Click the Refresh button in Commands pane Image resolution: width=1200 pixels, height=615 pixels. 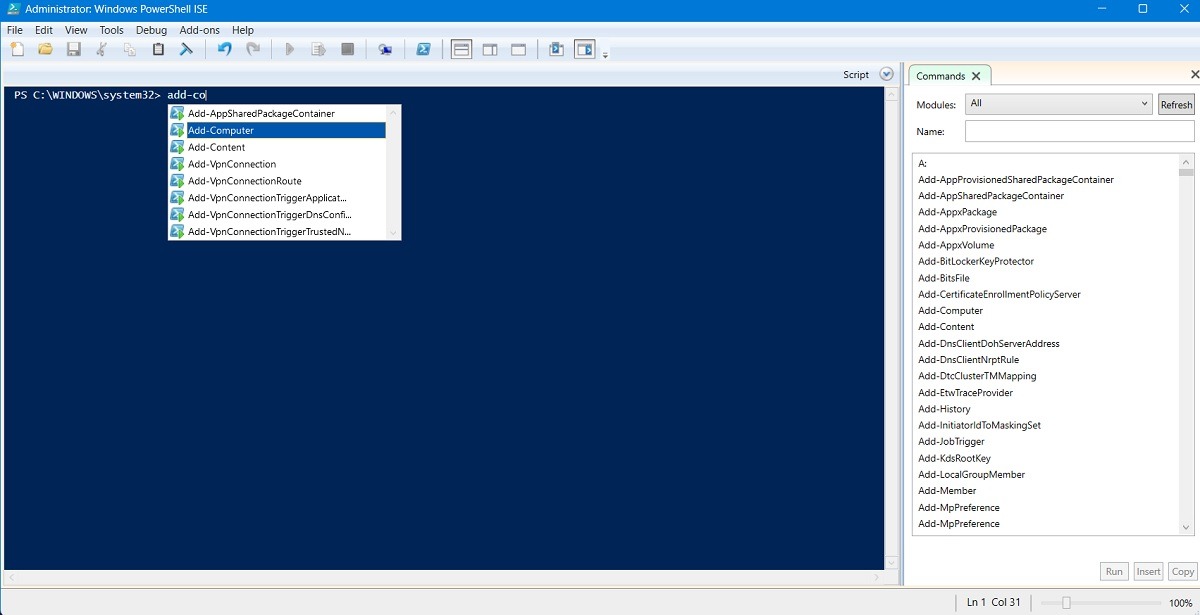[x=1176, y=104]
